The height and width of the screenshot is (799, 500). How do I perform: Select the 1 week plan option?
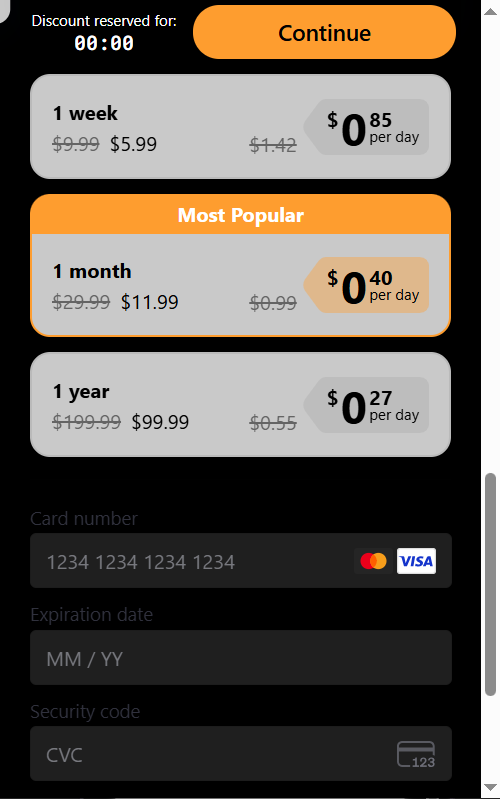pyautogui.click(x=241, y=127)
